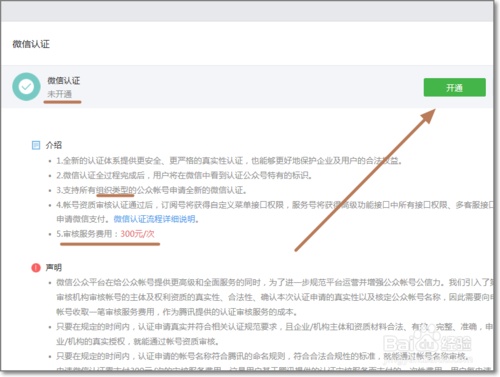
Task: Click the teal checkmark 微信认证 icon
Action: (x=26, y=87)
